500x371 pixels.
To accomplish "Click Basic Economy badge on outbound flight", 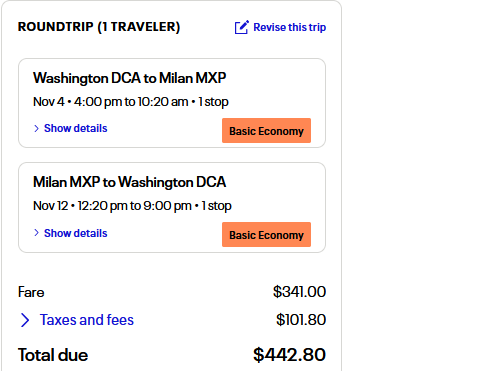I will pos(266,131).
